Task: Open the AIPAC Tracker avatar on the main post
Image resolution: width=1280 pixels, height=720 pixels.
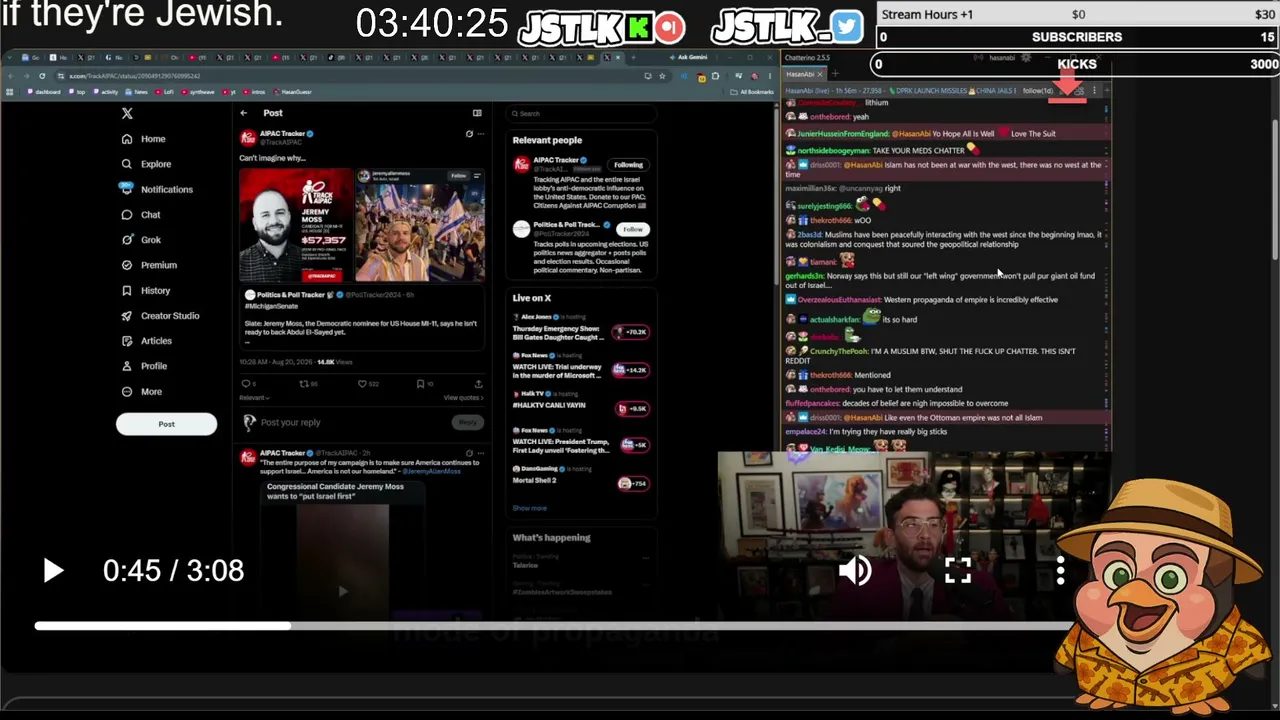Action: point(247,137)
